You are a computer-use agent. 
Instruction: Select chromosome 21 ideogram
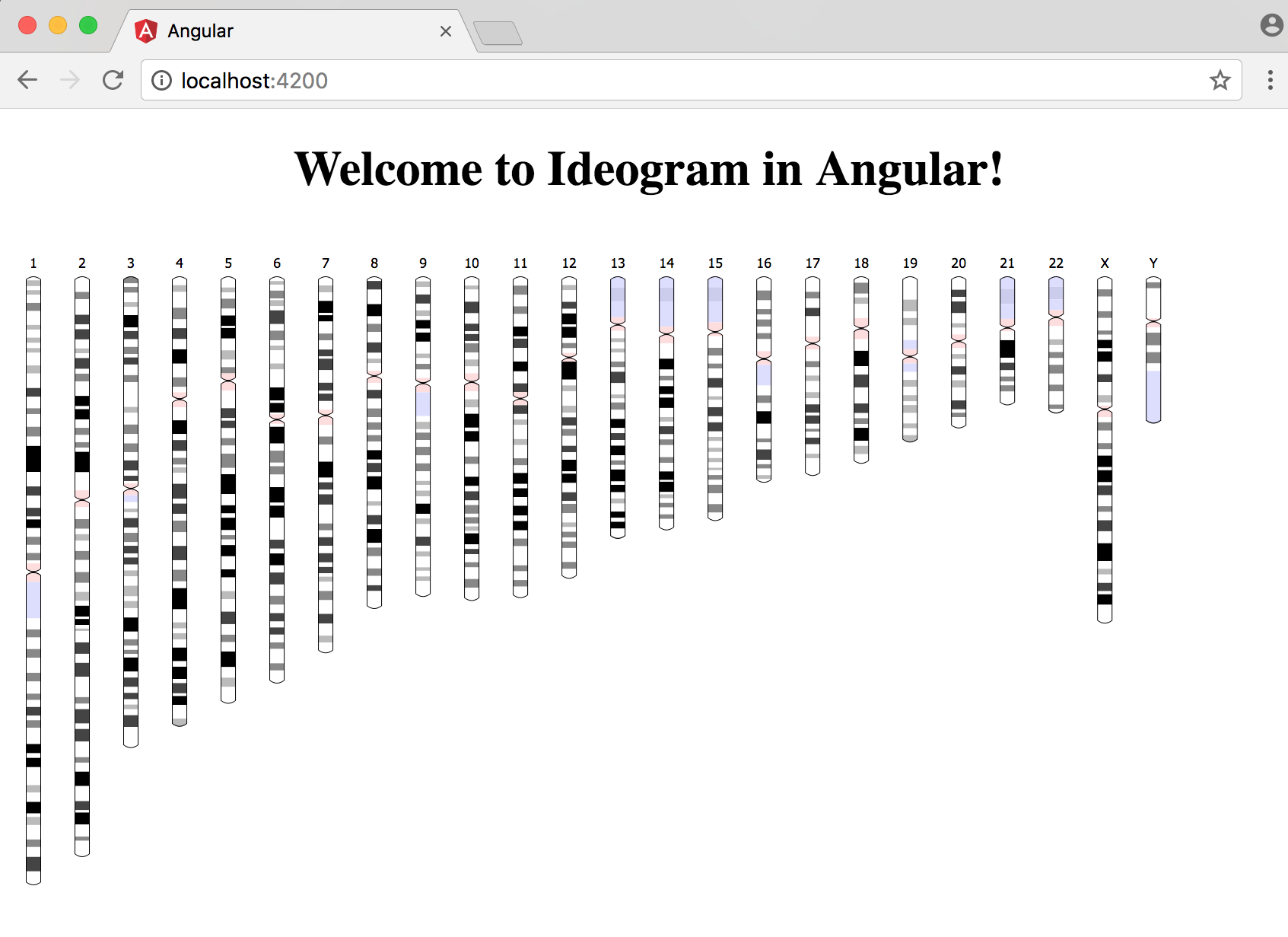point(1007,340)
